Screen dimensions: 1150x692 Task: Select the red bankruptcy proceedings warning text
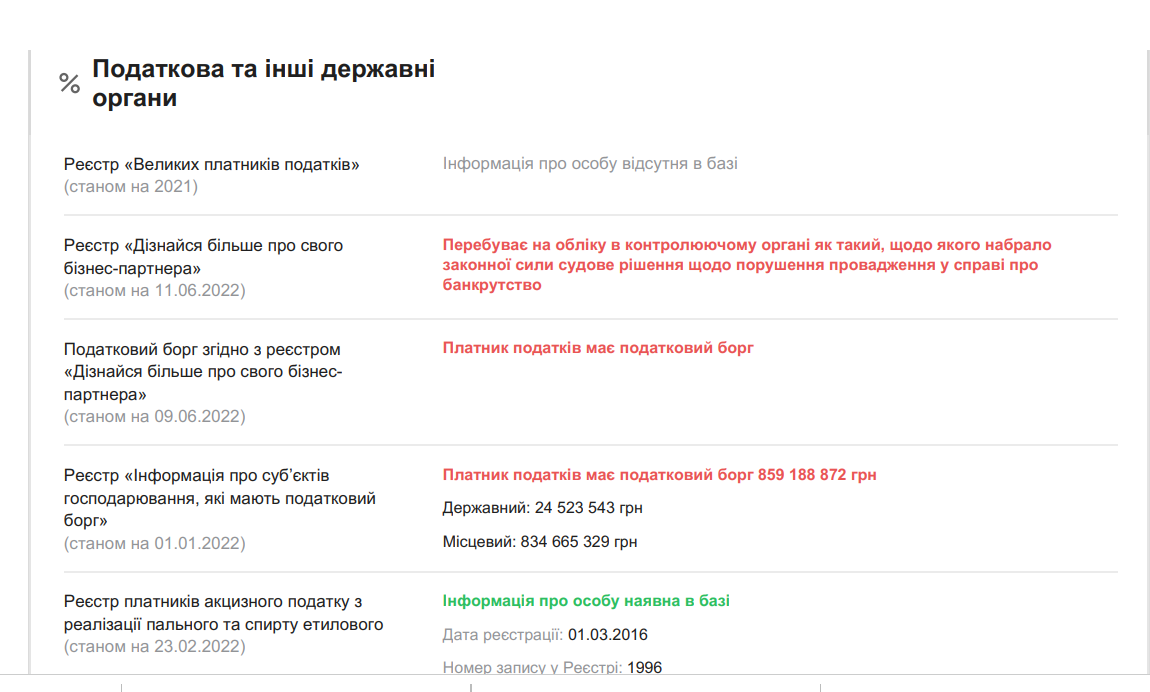pos(746,265)
